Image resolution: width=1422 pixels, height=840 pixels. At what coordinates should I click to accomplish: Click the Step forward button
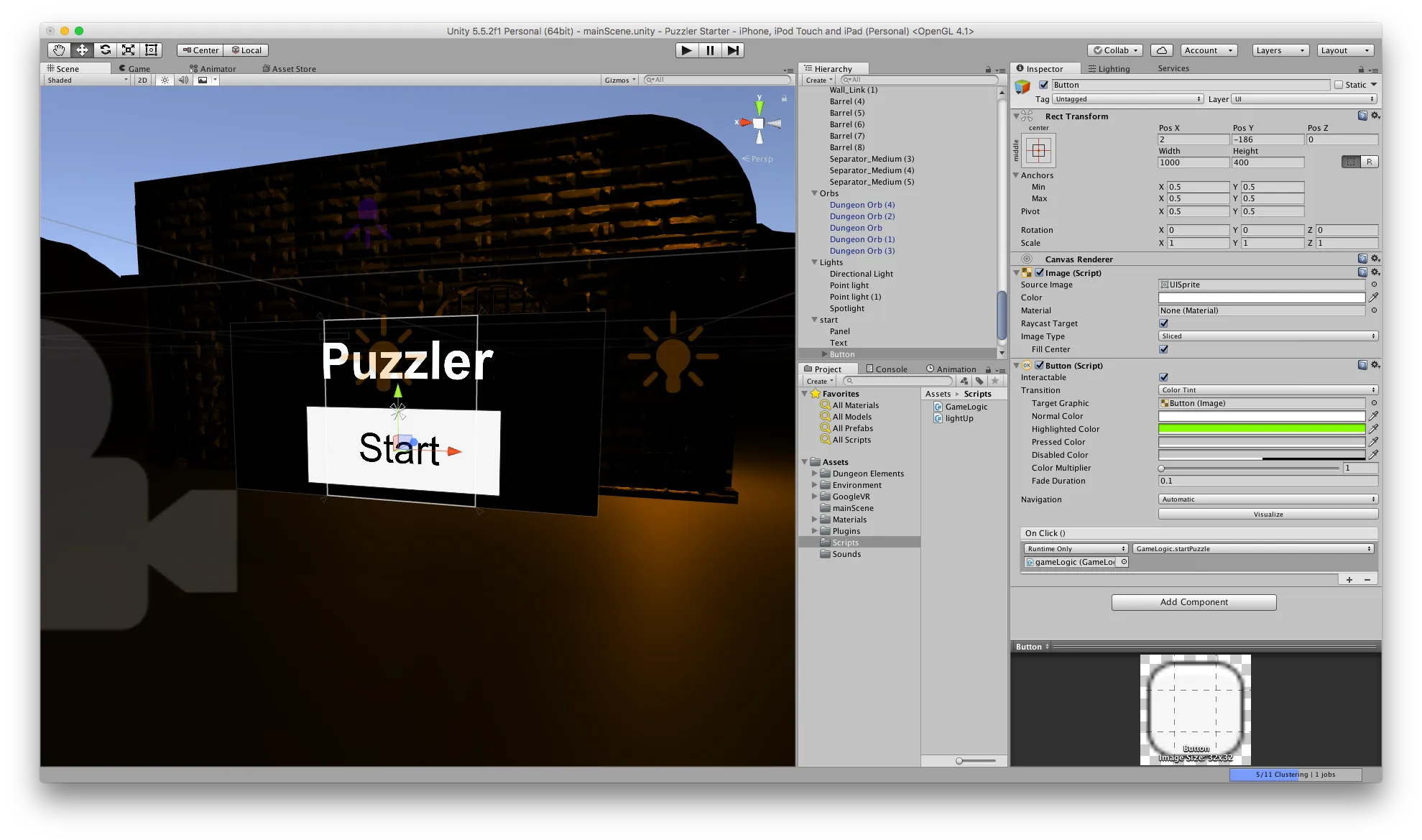tap(733, 50)
